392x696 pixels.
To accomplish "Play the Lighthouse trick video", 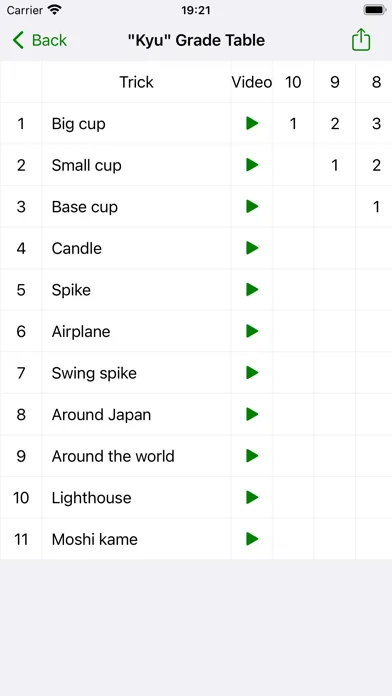I will 252,498.
